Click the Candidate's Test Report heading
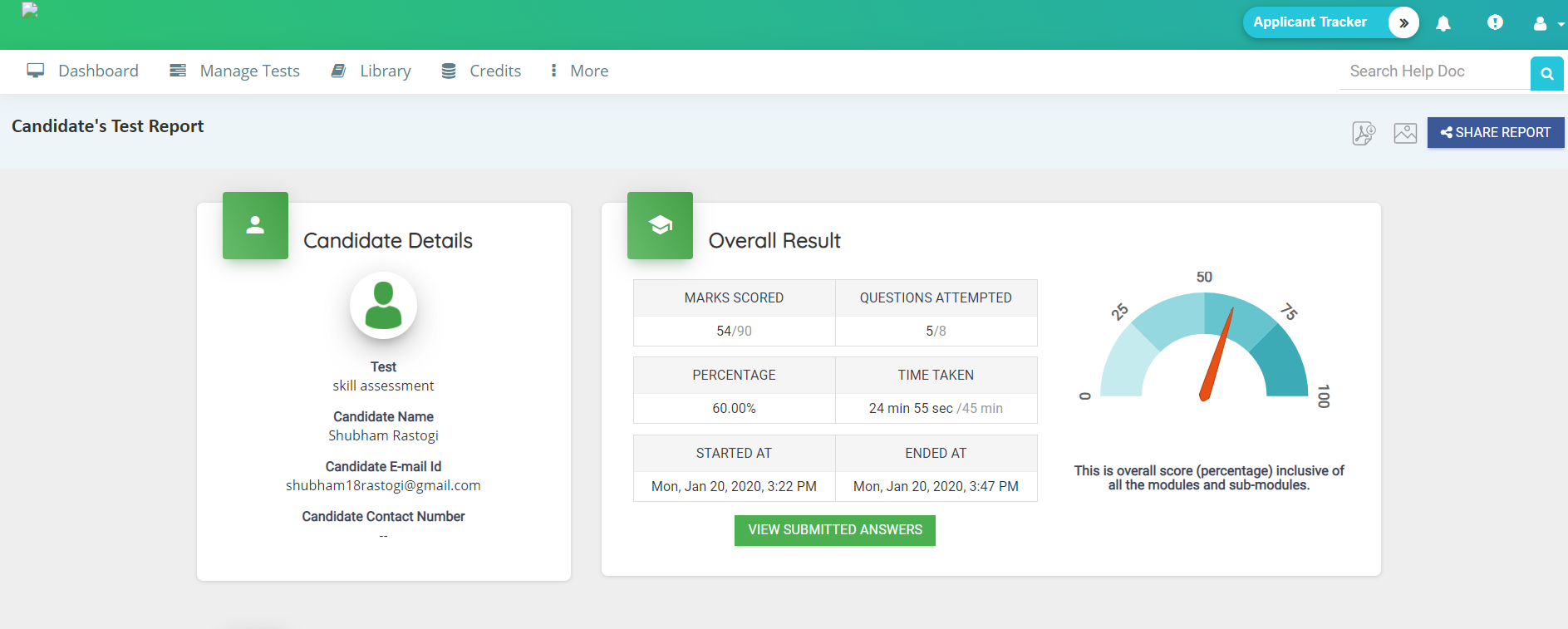This screenshot has width=1568, height=629. click(x=108, y=126)
